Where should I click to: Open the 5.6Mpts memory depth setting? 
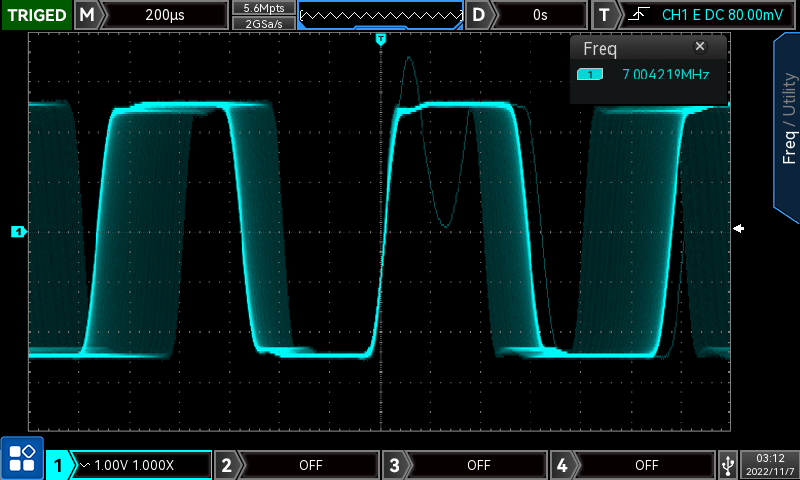pyautogui.click(x=263, y=7)
